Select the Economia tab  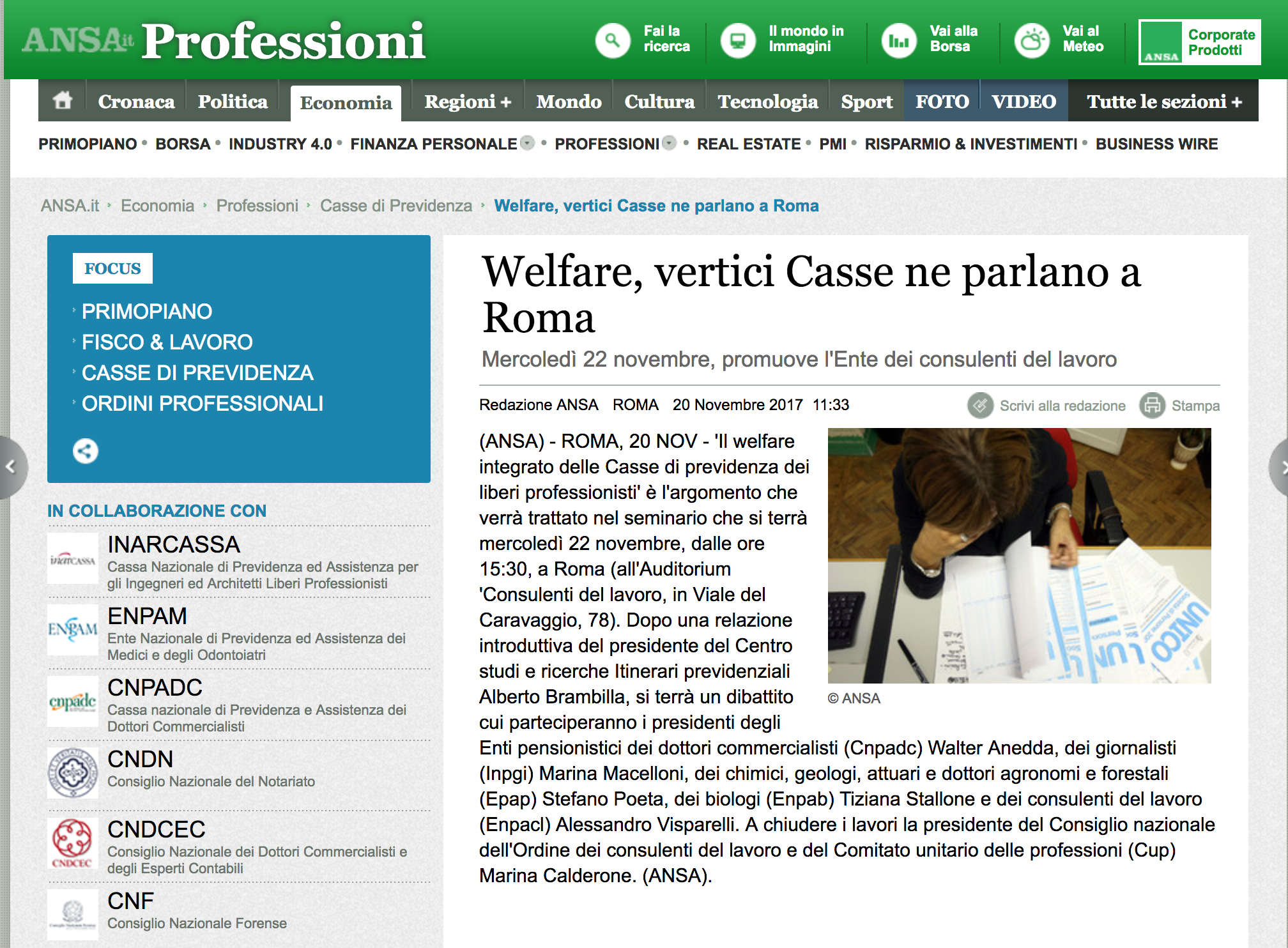[346, 103]
